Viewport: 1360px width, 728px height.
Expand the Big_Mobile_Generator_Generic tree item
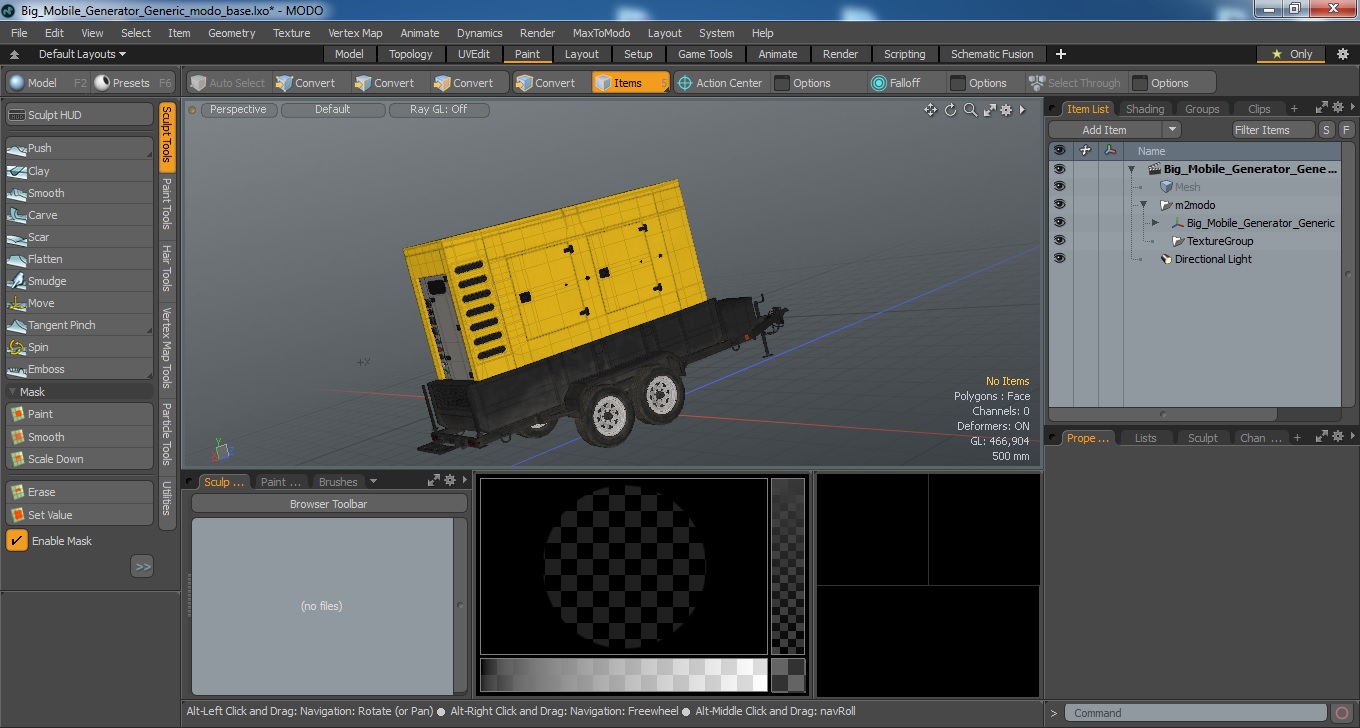pyautogui.click(x=1155, y=223)
